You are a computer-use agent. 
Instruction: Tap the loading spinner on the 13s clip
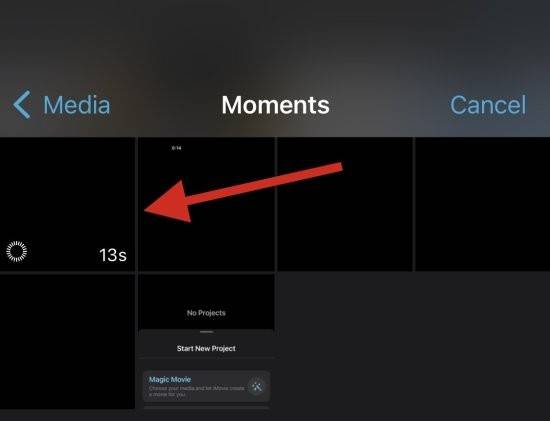click(16, 251)
